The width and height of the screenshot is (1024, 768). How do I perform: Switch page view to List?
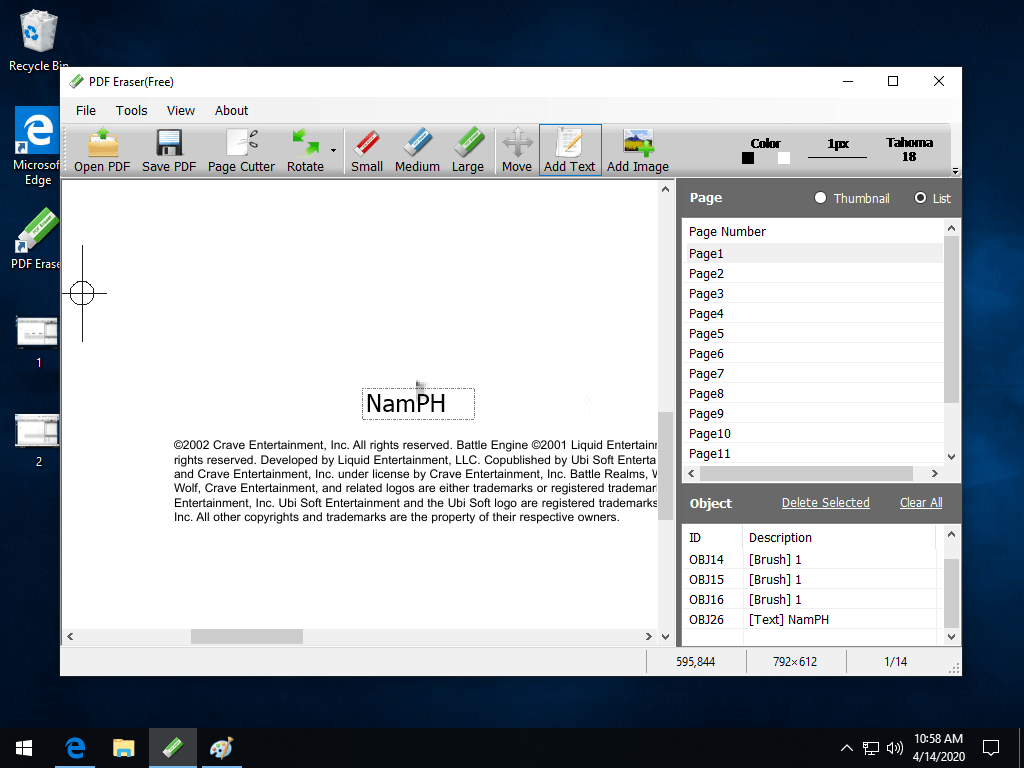[x=932, y=198]
